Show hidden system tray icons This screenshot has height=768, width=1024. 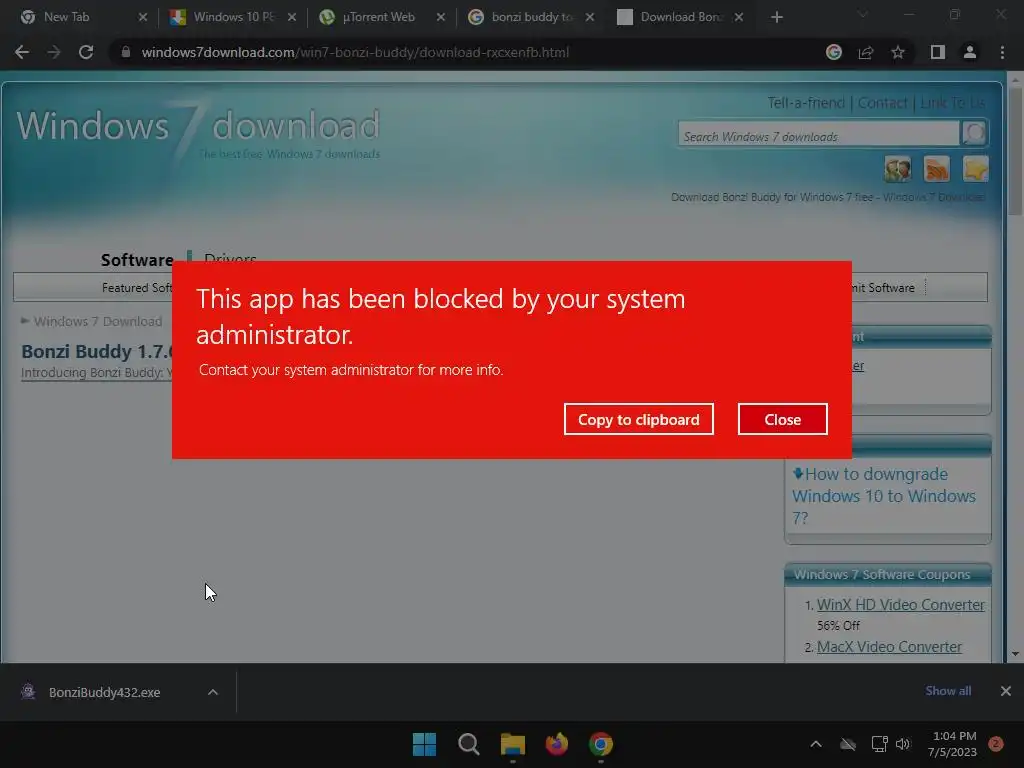(x=816, y=744)
